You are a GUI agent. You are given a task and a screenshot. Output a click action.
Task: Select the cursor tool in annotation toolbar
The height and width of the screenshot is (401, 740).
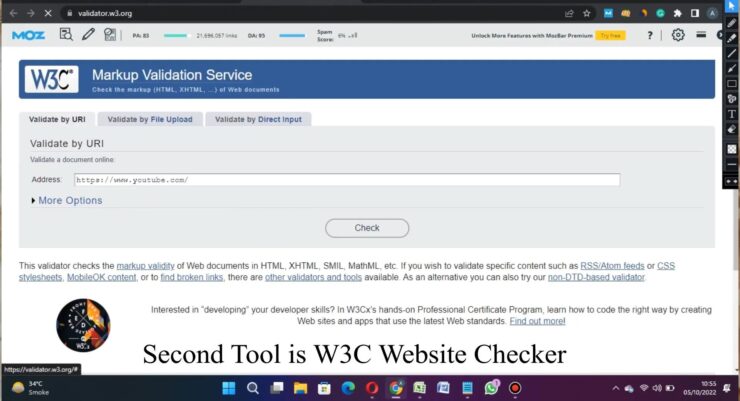732,6
